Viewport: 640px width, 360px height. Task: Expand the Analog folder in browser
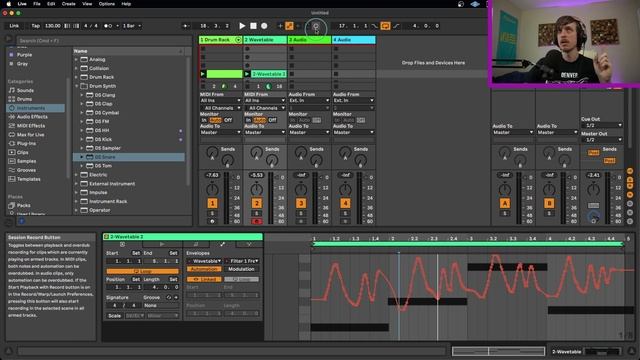coord(76,59)
